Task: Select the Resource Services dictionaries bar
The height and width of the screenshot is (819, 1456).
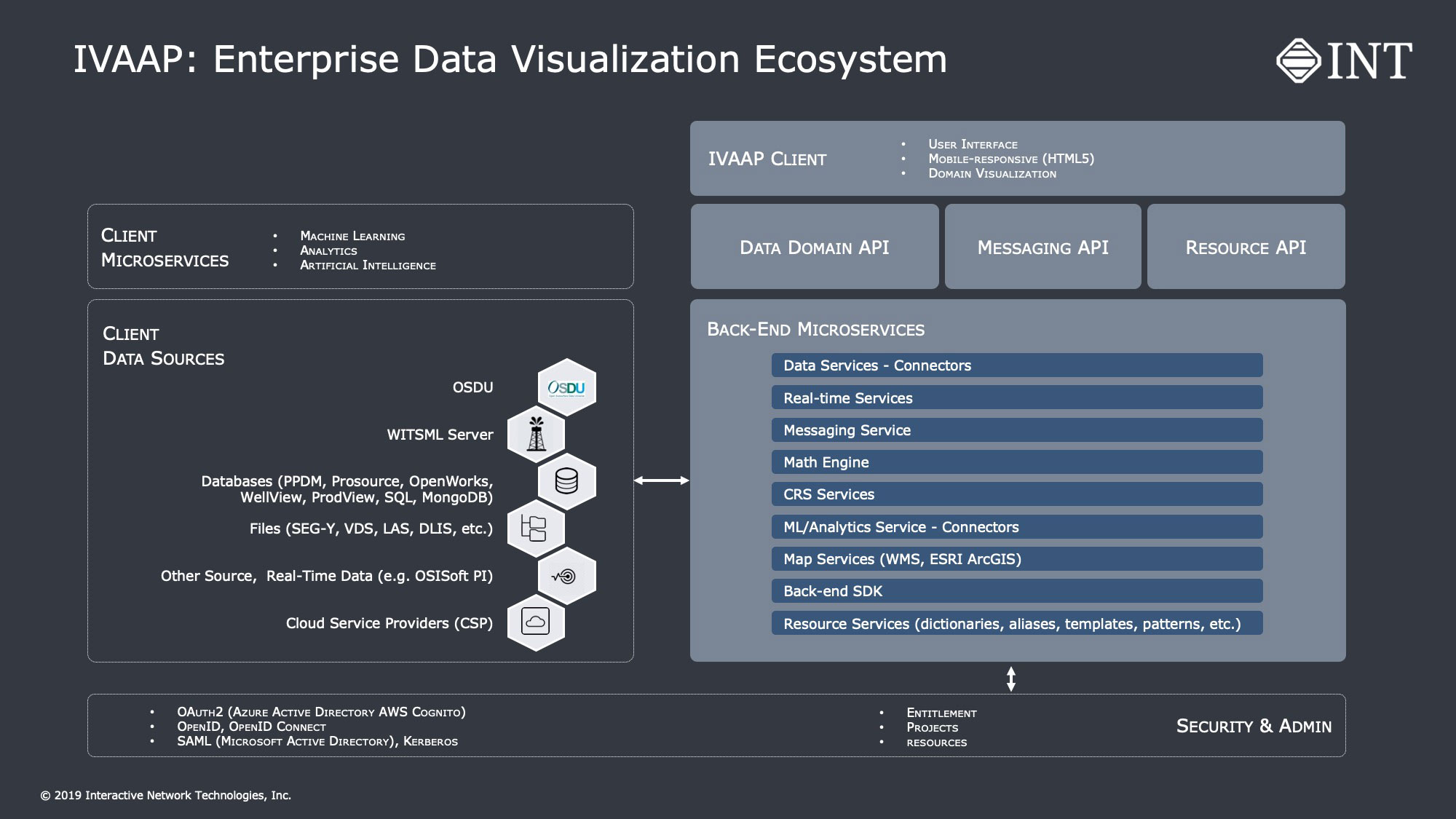Action: (x=1017, y=623)
